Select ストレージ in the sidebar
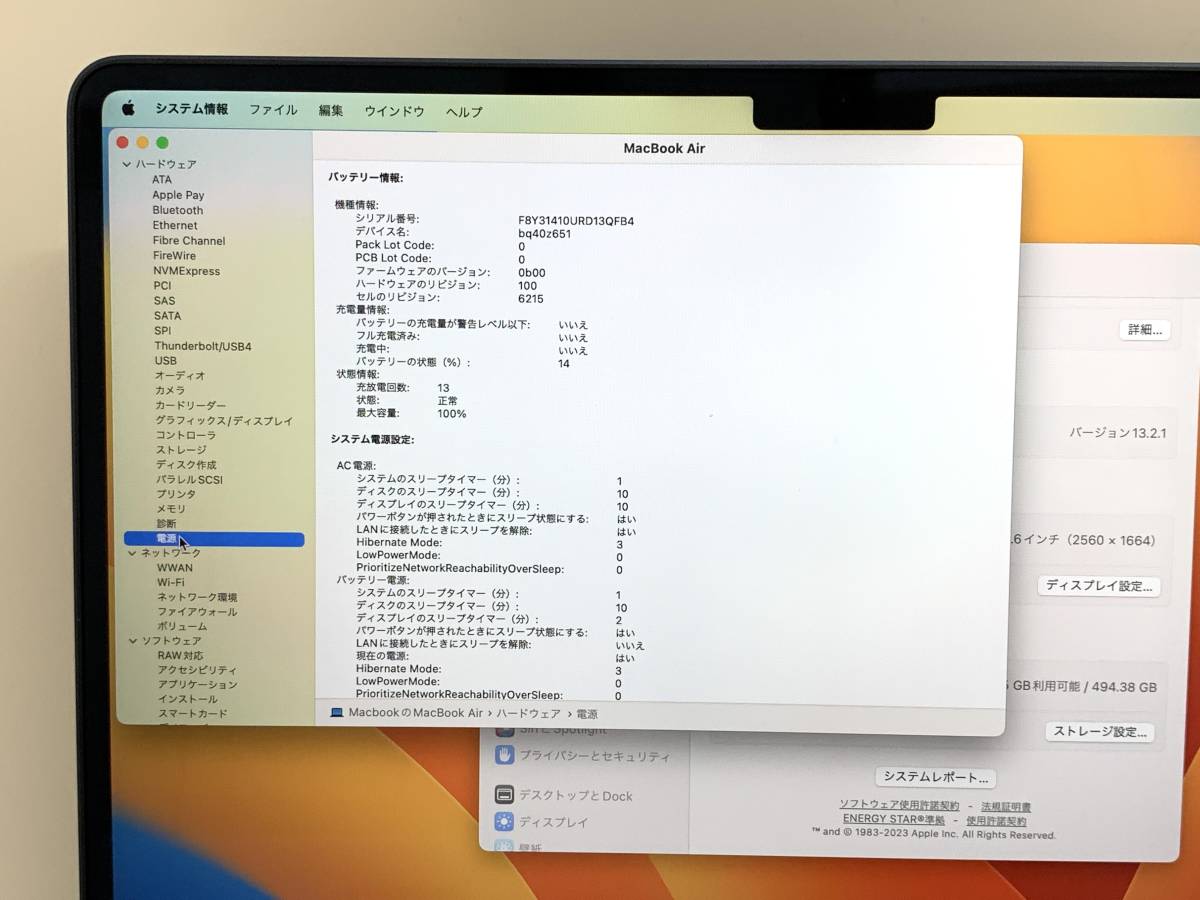 (181, 450)
